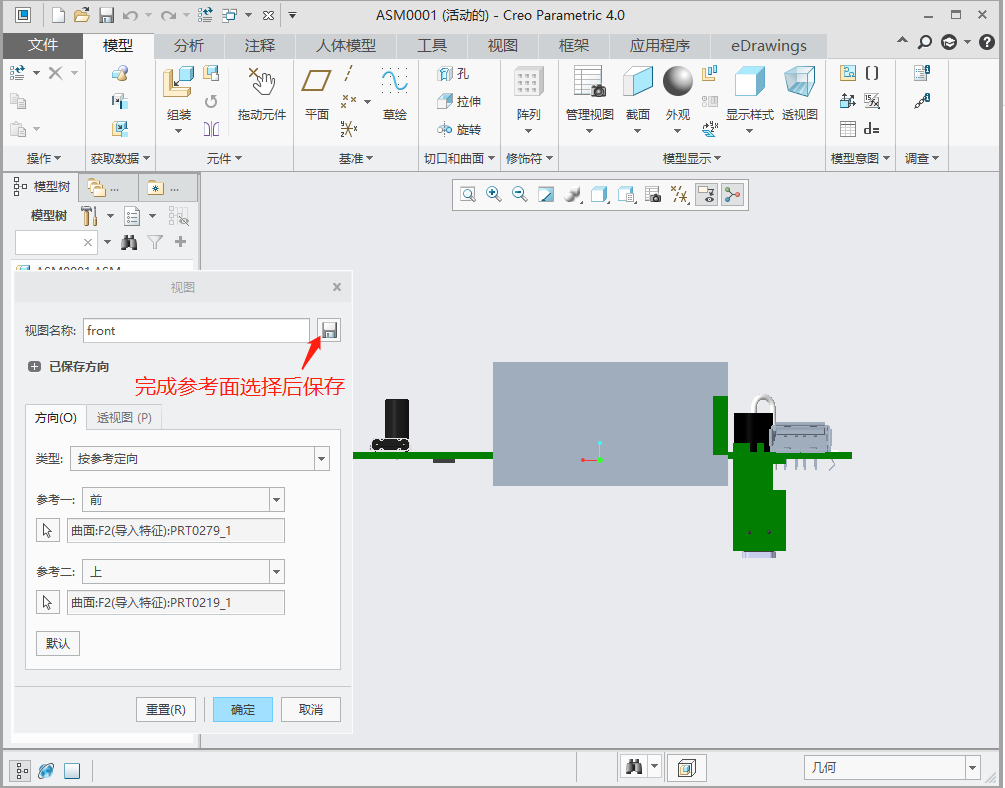The height and width of the screenshot is (788, 1005).
Task: Click the Refit zoom icon in graphics toolbar
Action: 467,195
